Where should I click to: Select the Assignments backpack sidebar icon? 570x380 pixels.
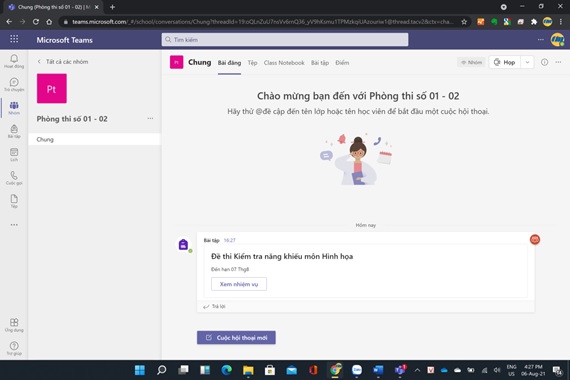coord(14,131)
